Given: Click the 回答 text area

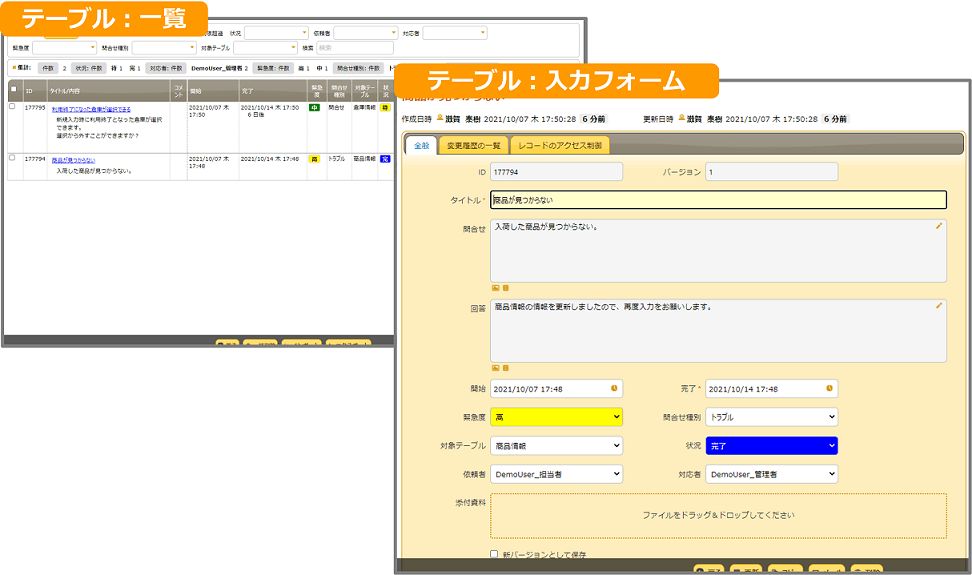Looking at the screenshot, I should (718, 331).
